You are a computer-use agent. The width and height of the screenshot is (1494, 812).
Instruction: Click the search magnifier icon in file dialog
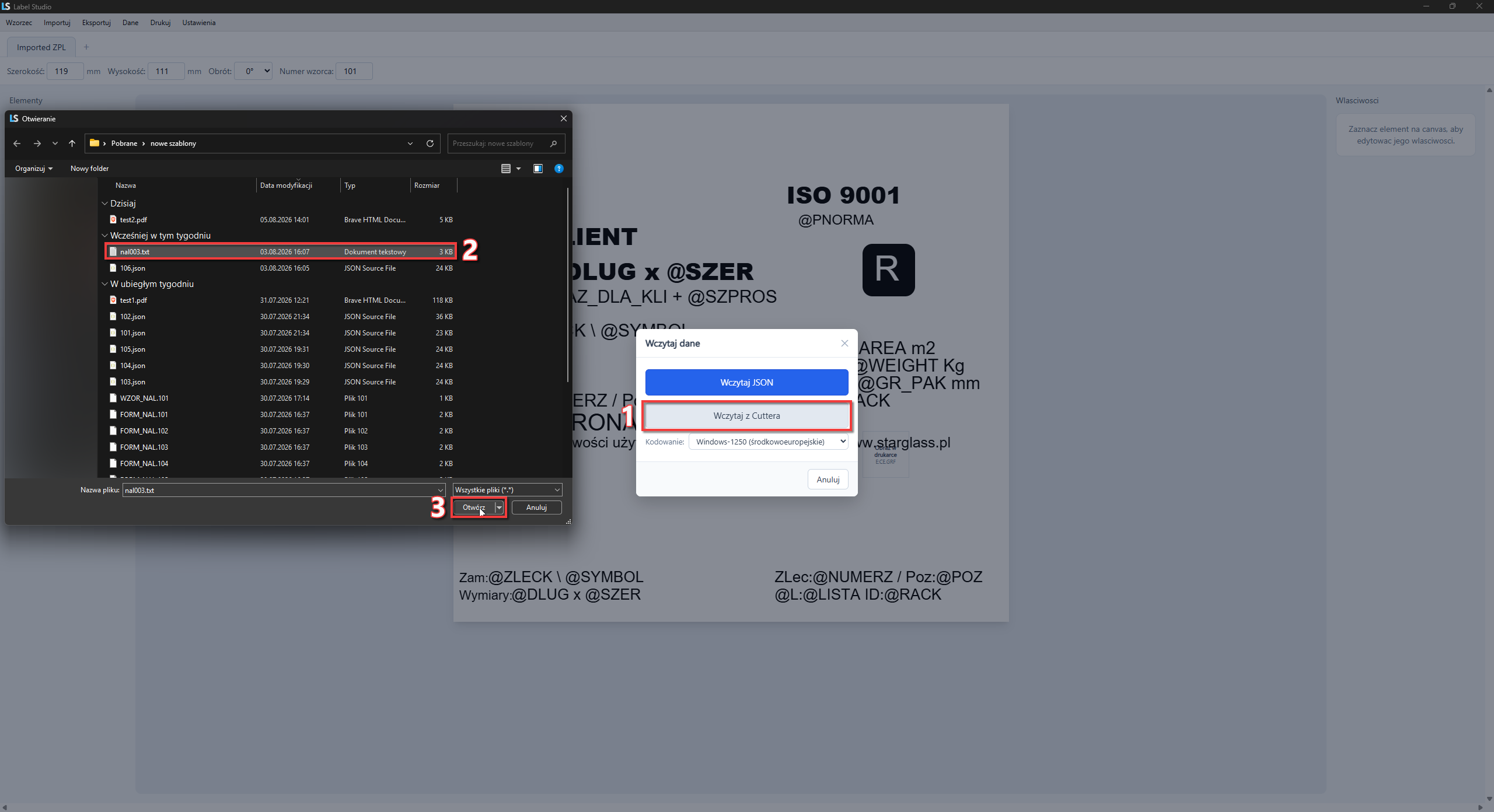tap(554, 143)
